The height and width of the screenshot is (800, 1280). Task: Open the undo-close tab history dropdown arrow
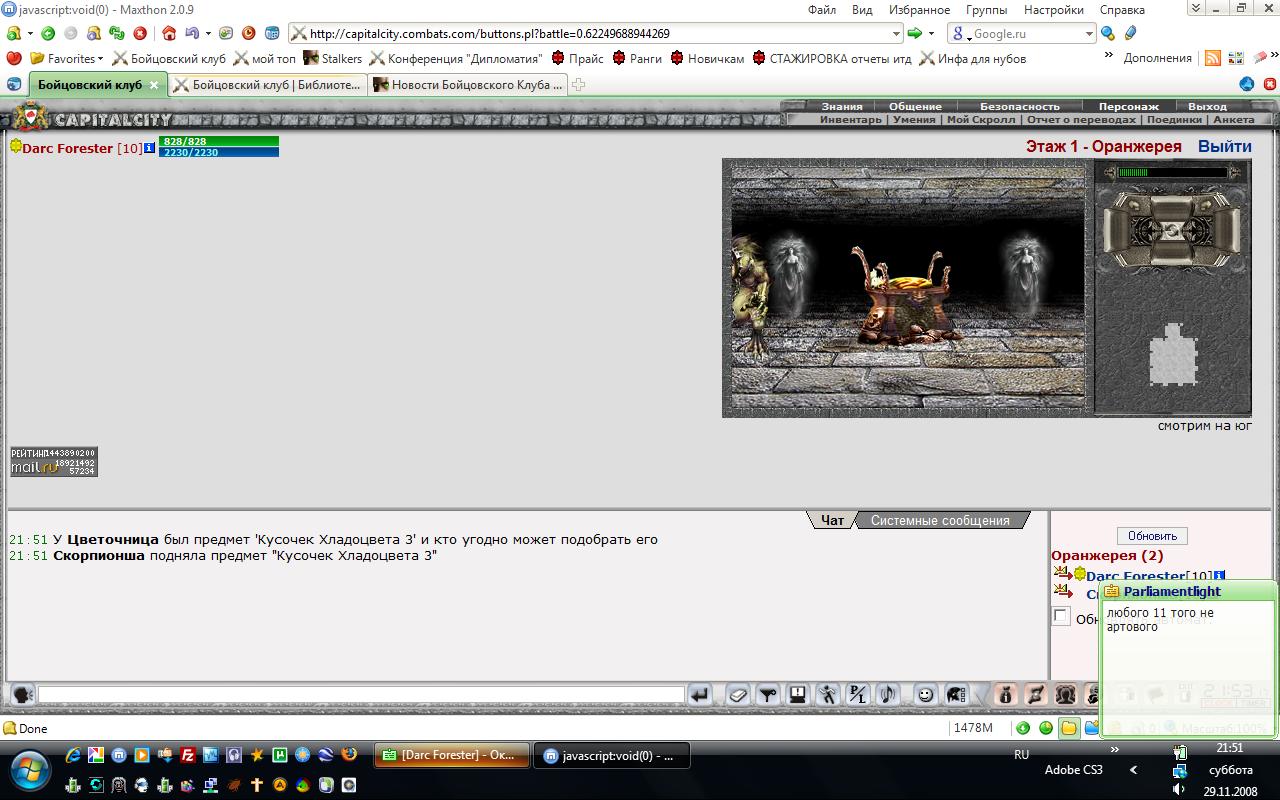[208, 33]
